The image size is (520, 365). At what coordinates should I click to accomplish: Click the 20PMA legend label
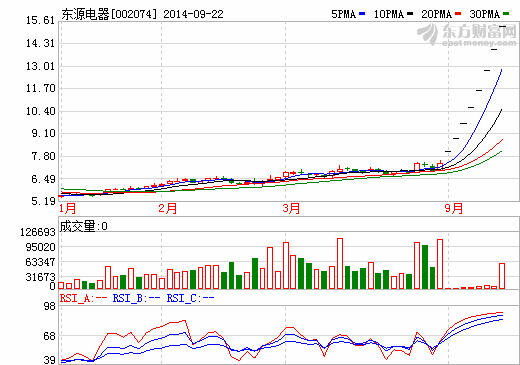point(437,14)
